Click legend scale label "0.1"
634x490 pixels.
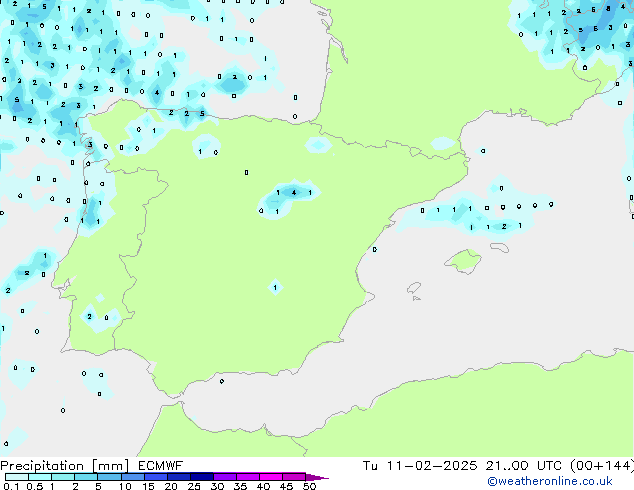(11, 486)
